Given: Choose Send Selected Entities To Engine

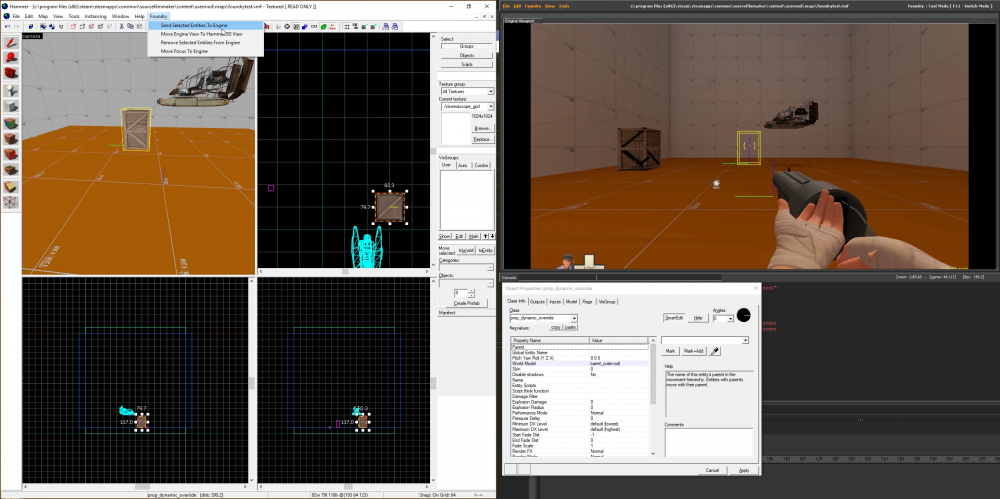Looking at the screenshot, I should pos(194,25).
